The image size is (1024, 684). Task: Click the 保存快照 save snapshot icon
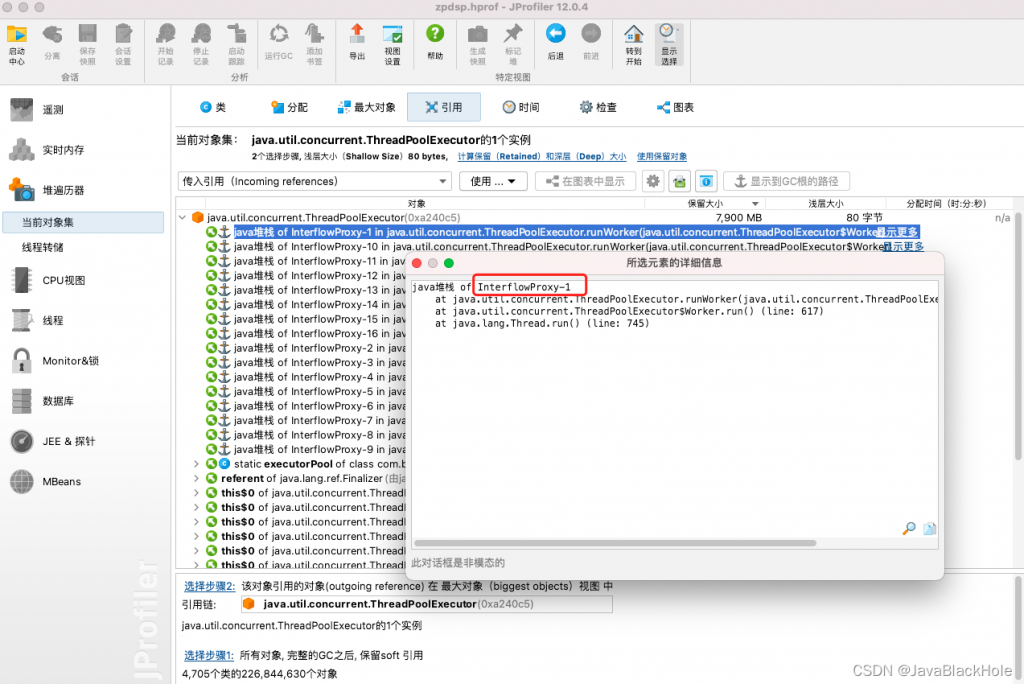[88, 44]
